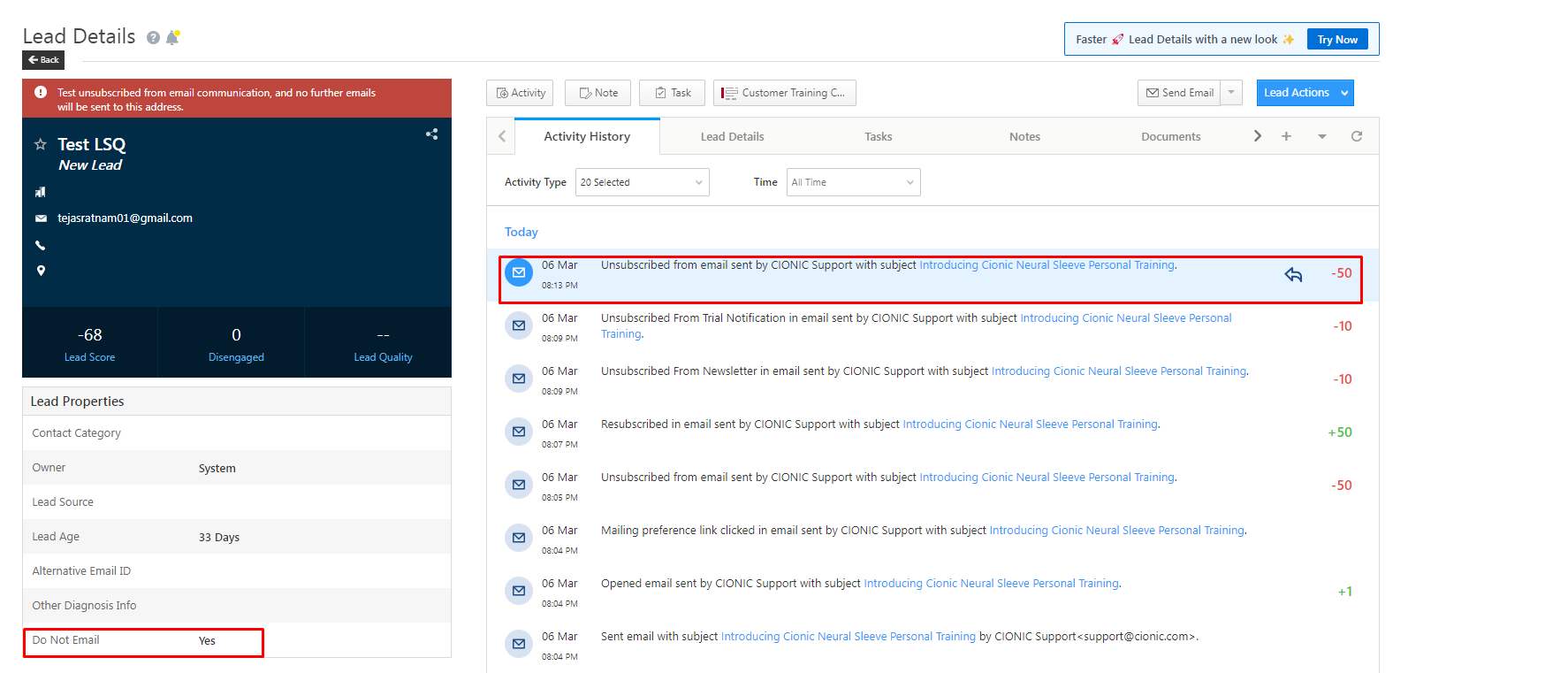This screenshot has height=673, width=1568.
Task: Click the help question mark icon beside Lead Details
Action: (x=153, y=38)
